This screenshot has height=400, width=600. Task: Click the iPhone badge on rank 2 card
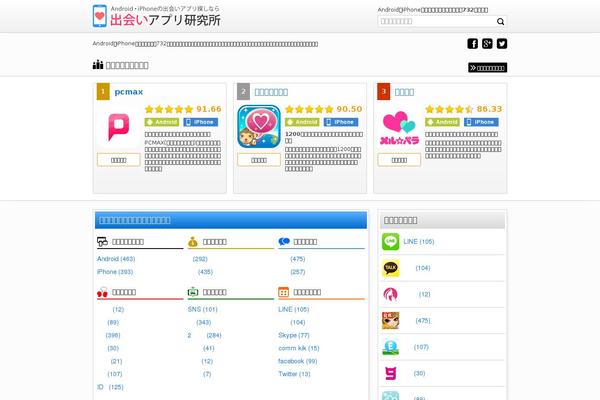(341, 122)
